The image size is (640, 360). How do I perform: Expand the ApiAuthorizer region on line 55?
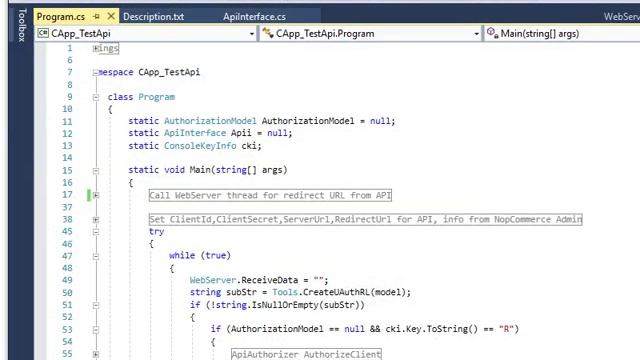point(96,354)
